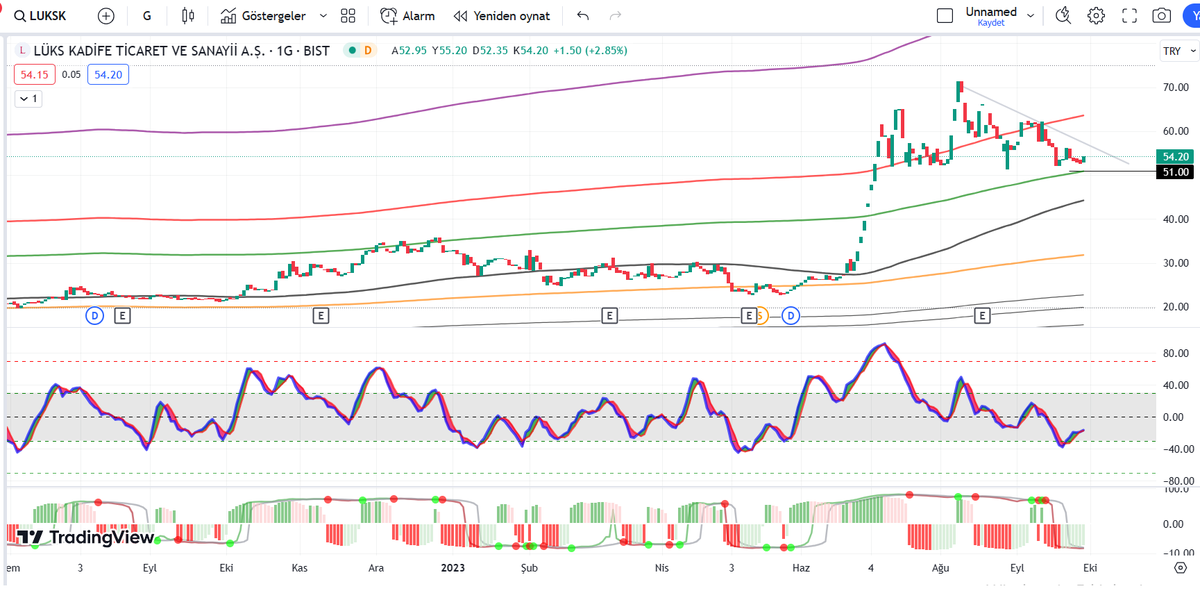Click the 2023 label on the time axis
Image resolution: width=1200 pixels, height=600 pixels.
pos(454,567)
